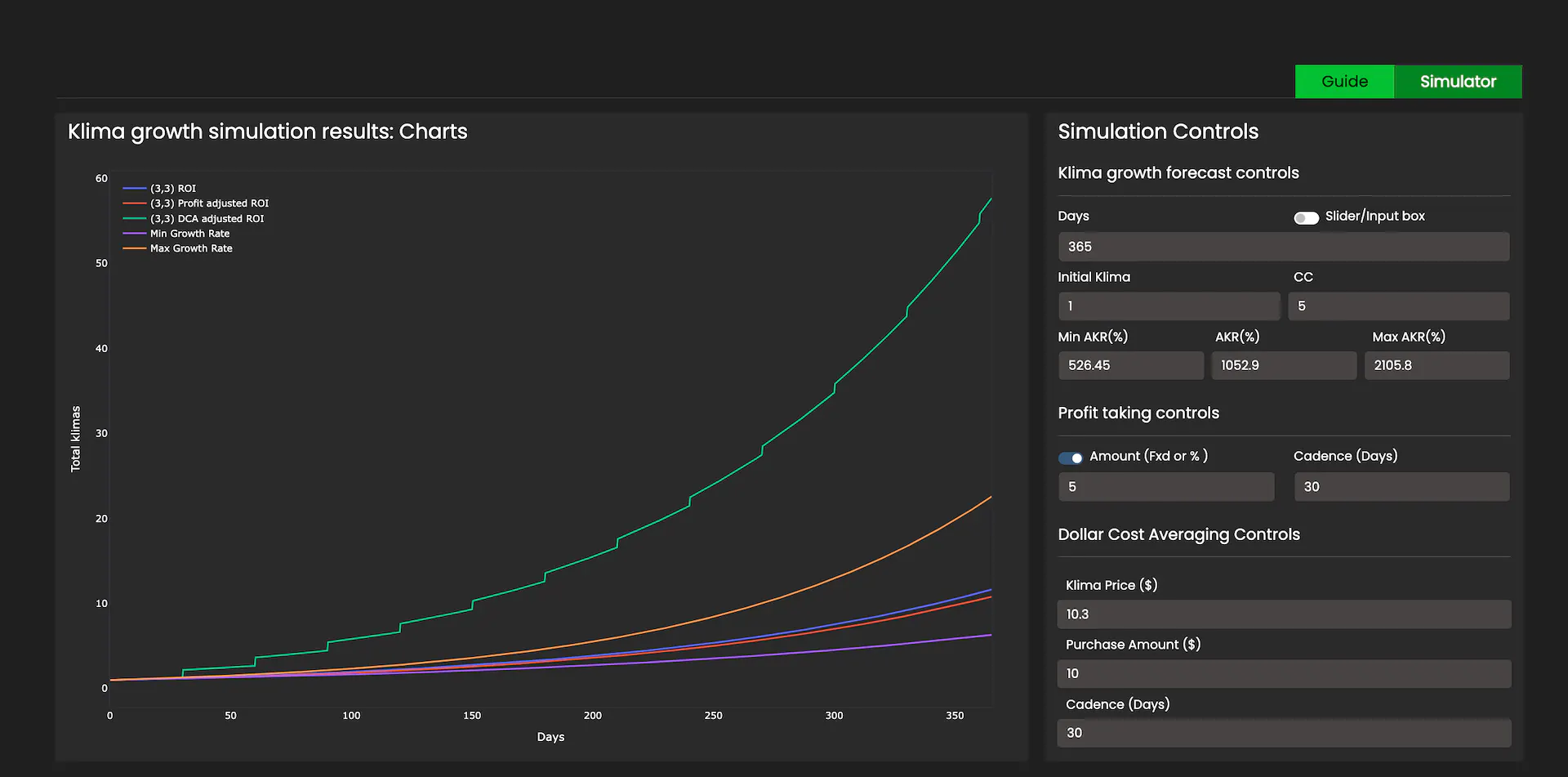The width and height of the screenshot is (1568, 777).
Task: Edit the Klima Price ($) field
Action: point(1283,614)
